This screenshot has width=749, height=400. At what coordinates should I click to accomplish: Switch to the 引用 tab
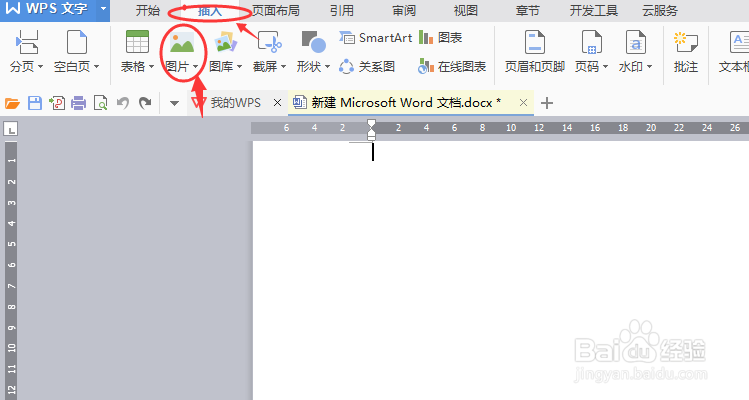tap(342, 11)
